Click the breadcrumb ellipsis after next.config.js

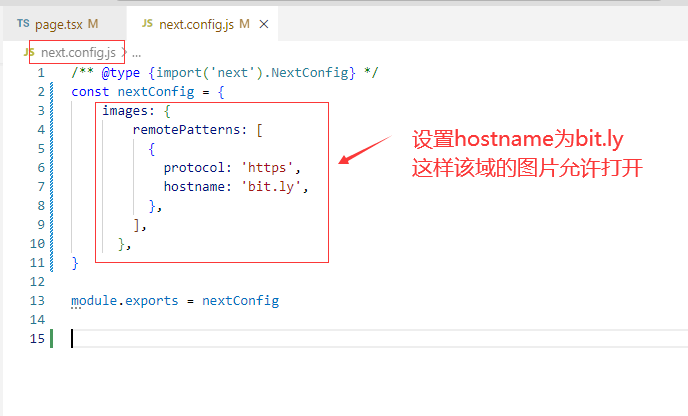(x=136, y=54)
